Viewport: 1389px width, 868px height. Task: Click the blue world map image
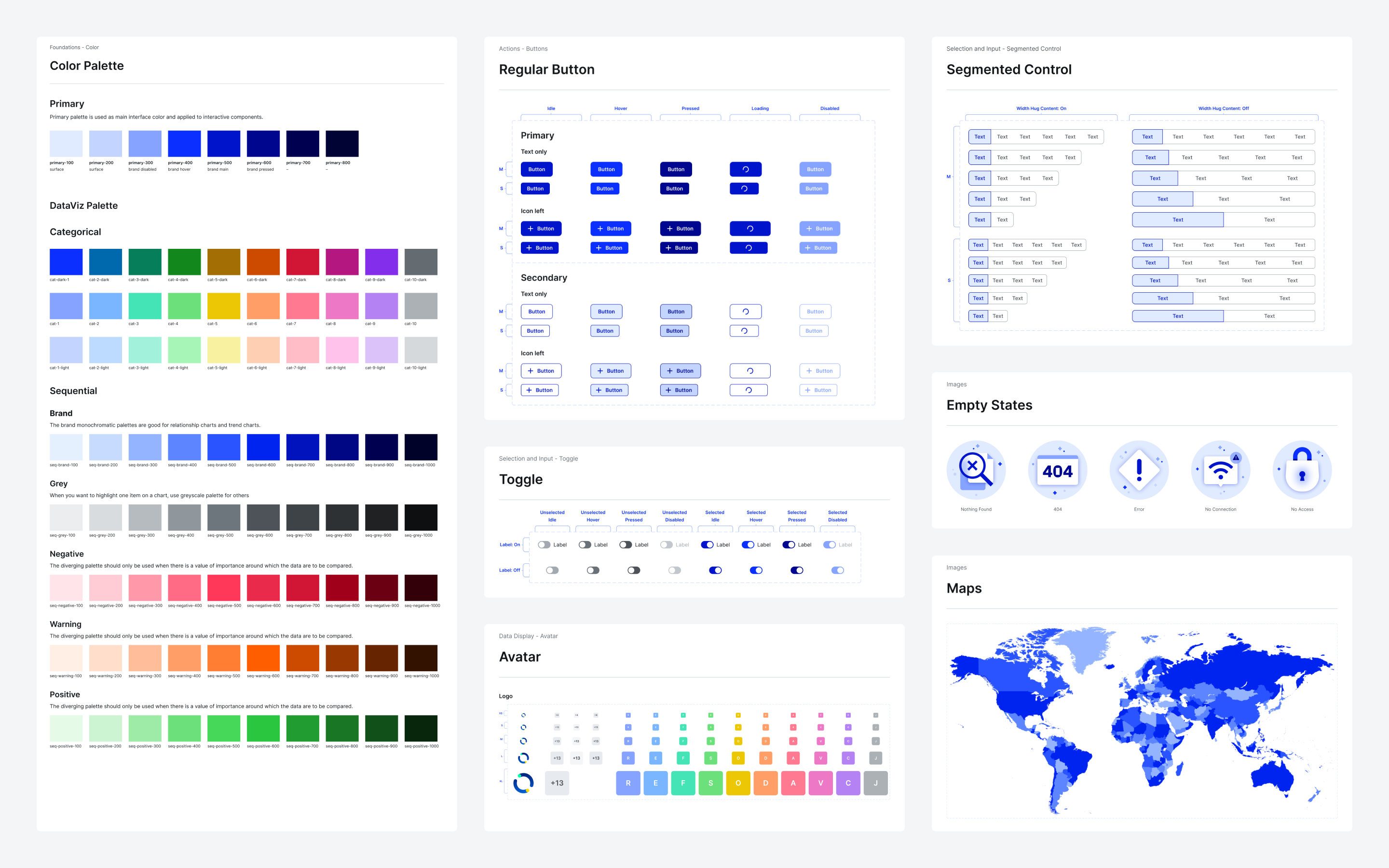[x=1141, y=720]
